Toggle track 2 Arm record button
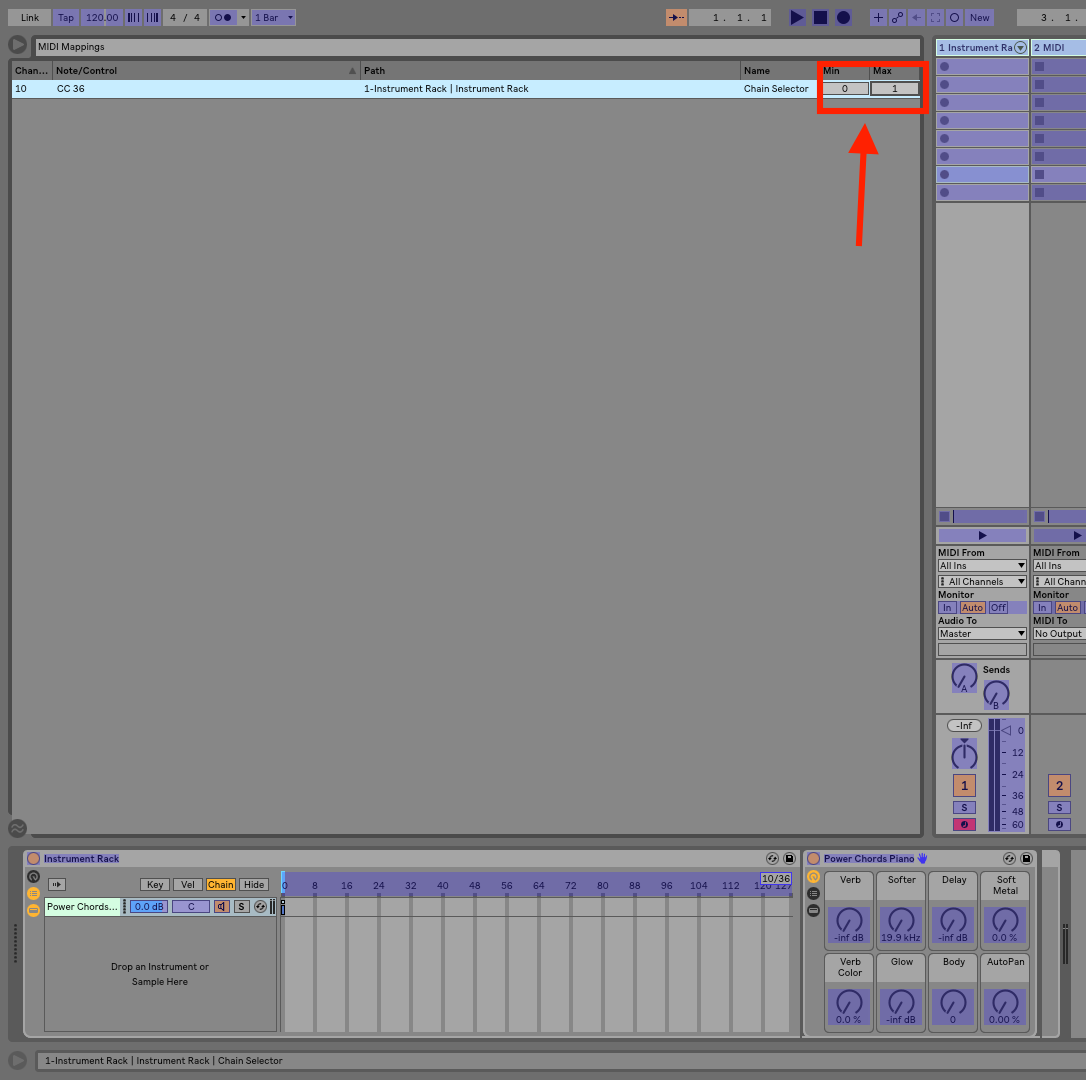Screen dimensions: 1086x1080 pos(1059,824)
